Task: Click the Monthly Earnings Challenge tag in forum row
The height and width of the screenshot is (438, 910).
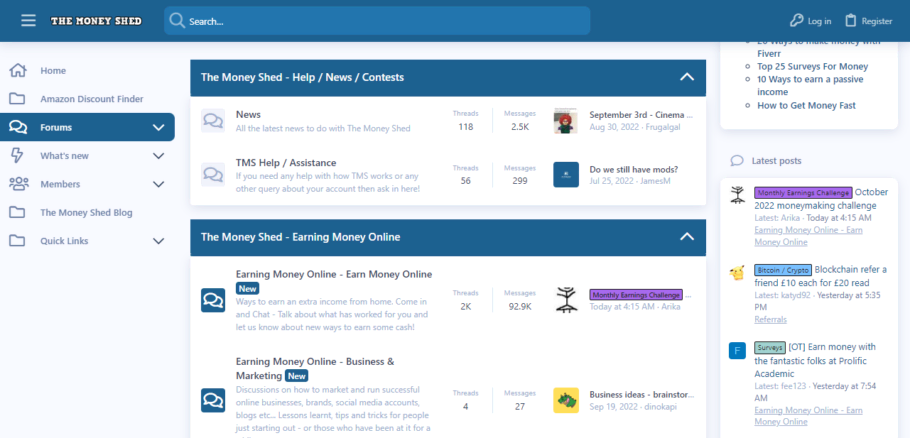Action: [x=636, y=295]
